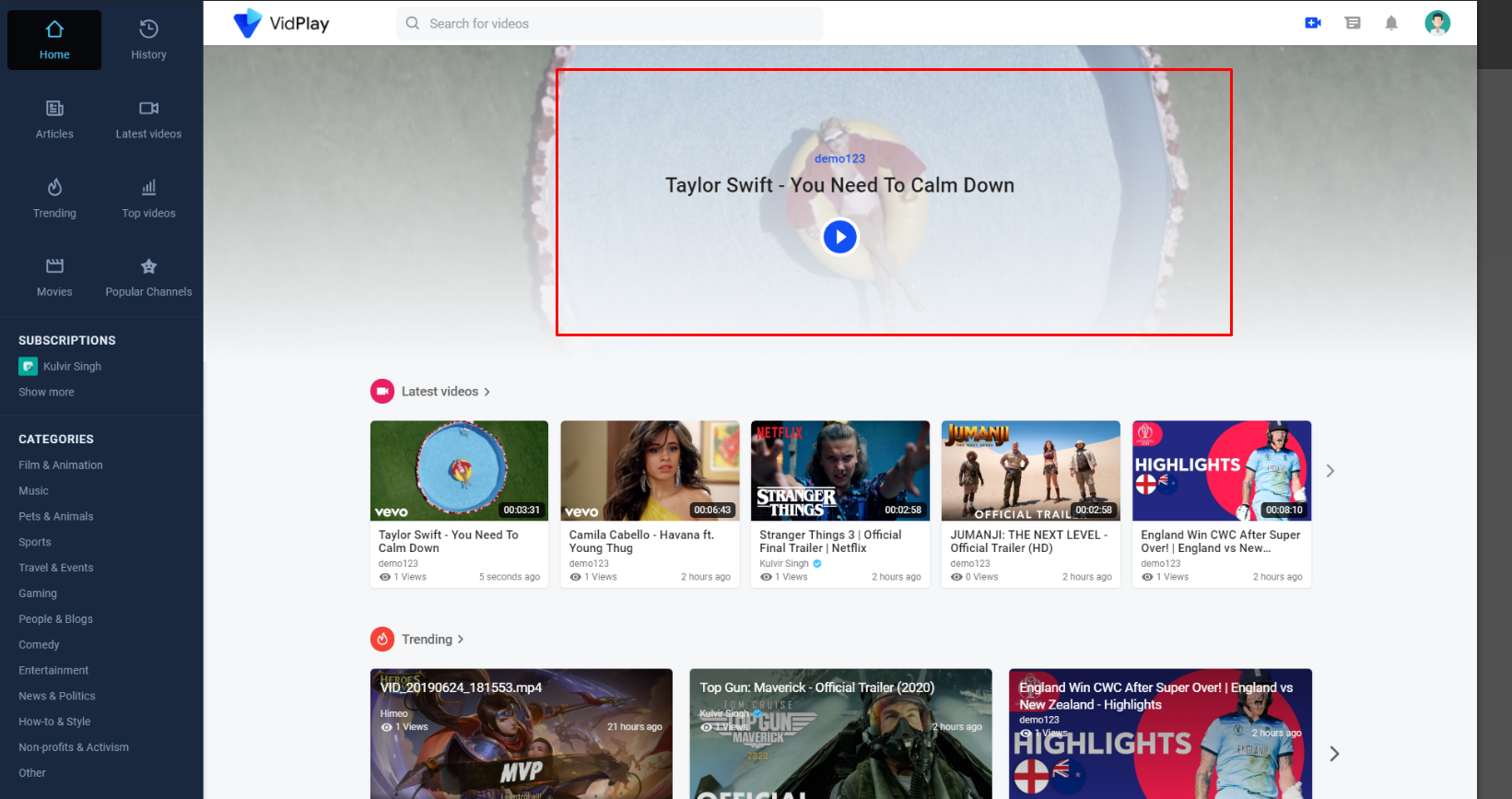Select Non-profits & Activism category

pyautogui.click(x=74, y=747)
